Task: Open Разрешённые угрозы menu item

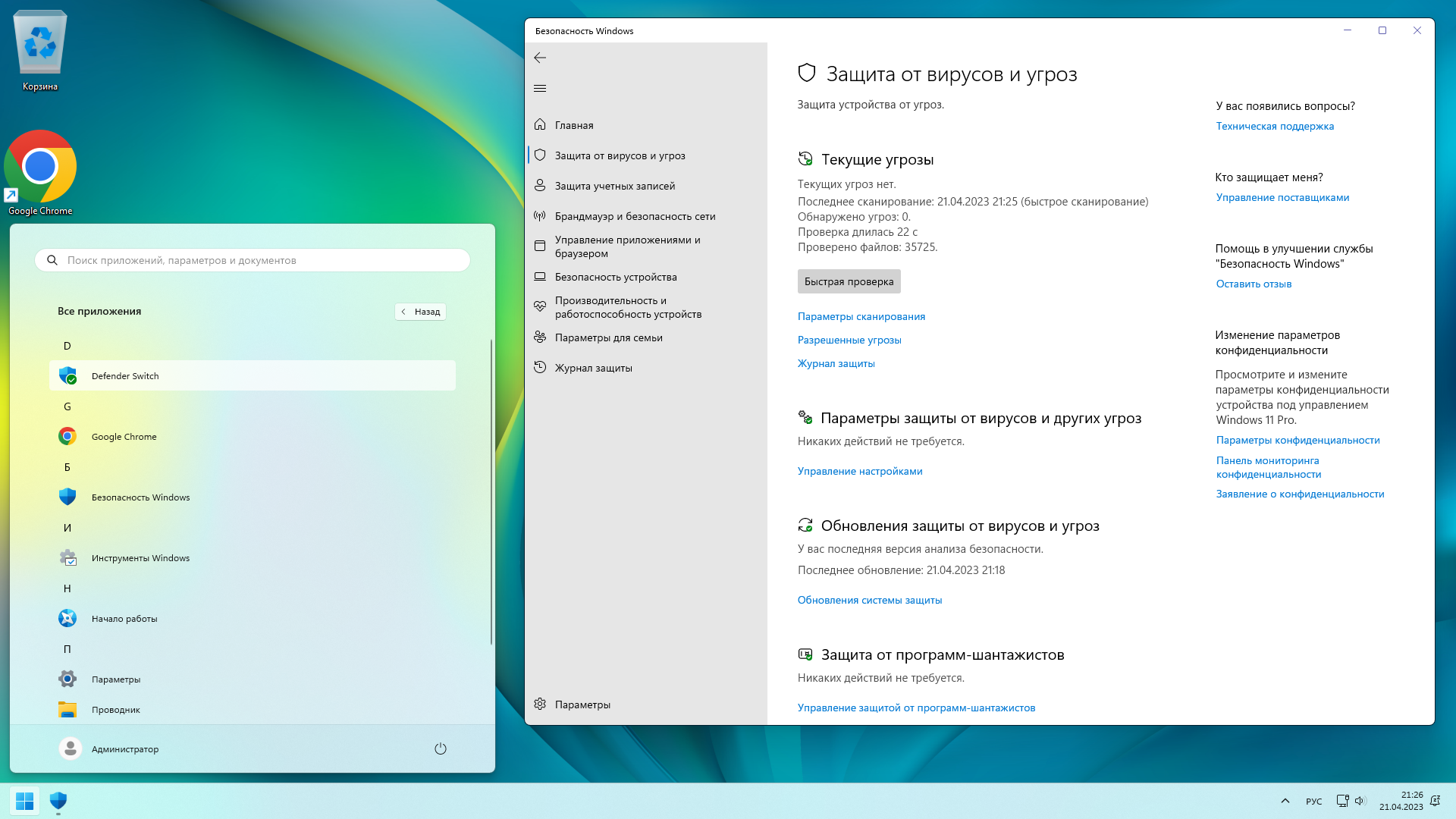Action: (x=849, y=339)
